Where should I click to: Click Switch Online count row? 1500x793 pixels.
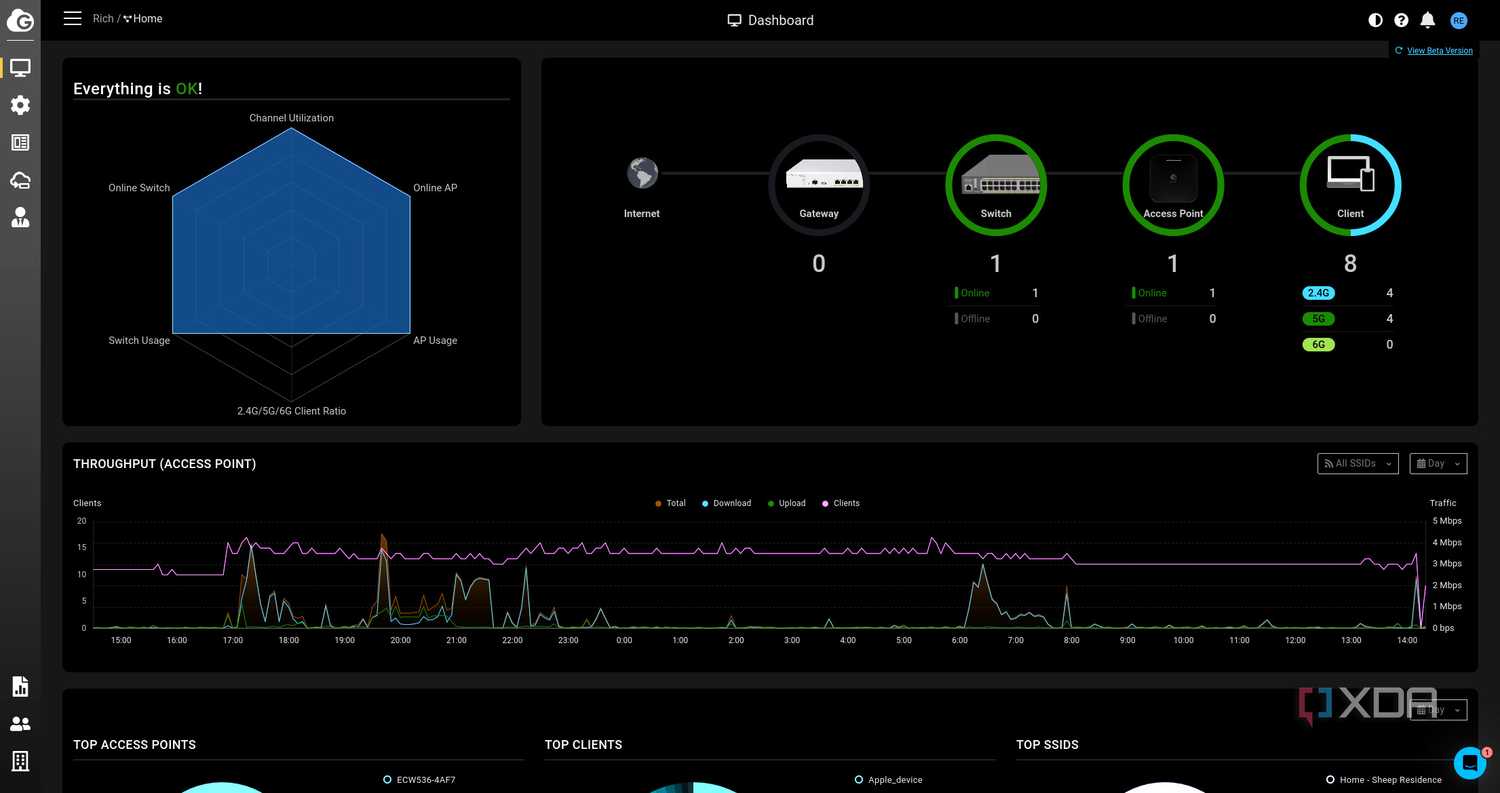tap(996, 293)
